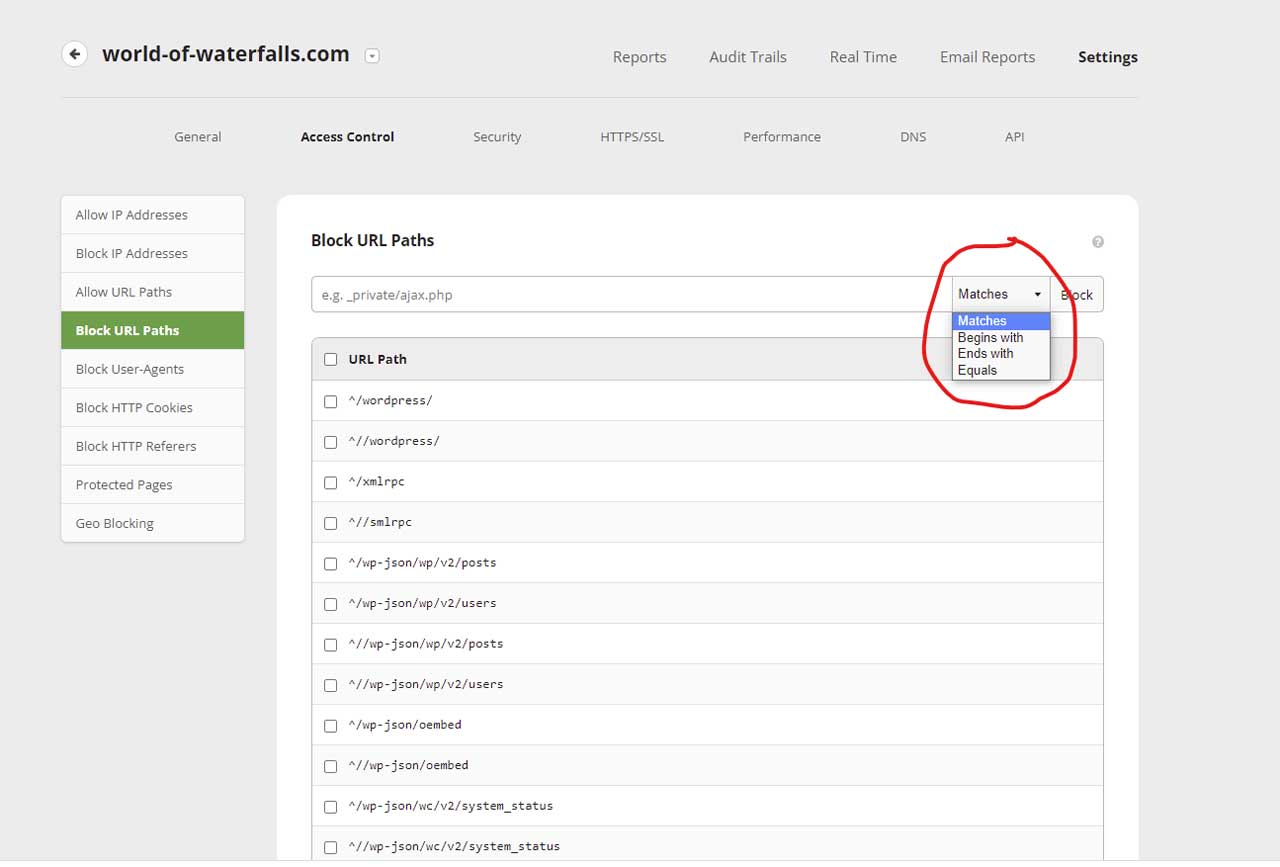
Task: Check the ^//smlrpc row checkbox
Action: tap(331, 523)
